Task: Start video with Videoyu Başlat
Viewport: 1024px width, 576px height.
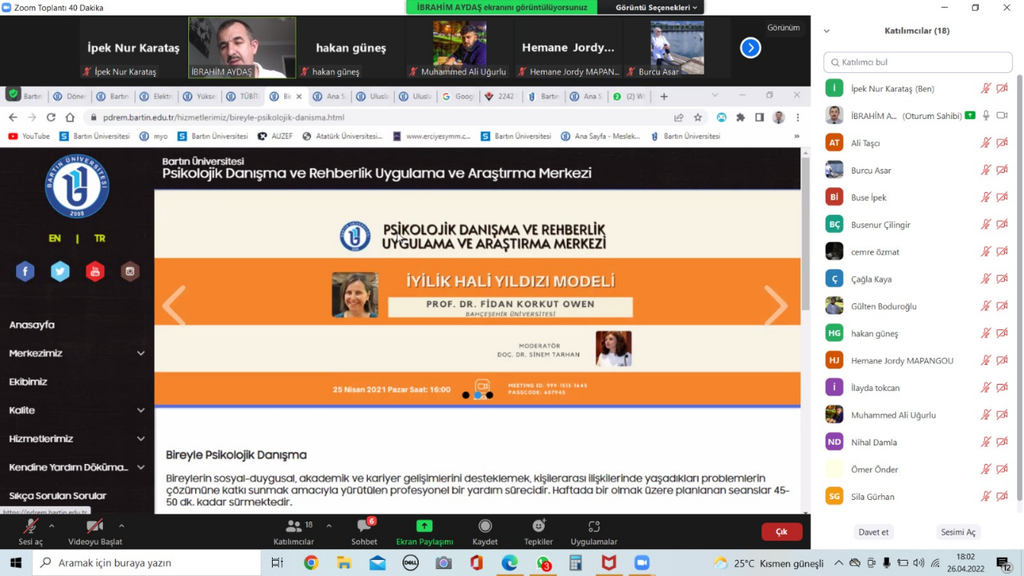Action: pyautogui.click(x=94, y=530)
